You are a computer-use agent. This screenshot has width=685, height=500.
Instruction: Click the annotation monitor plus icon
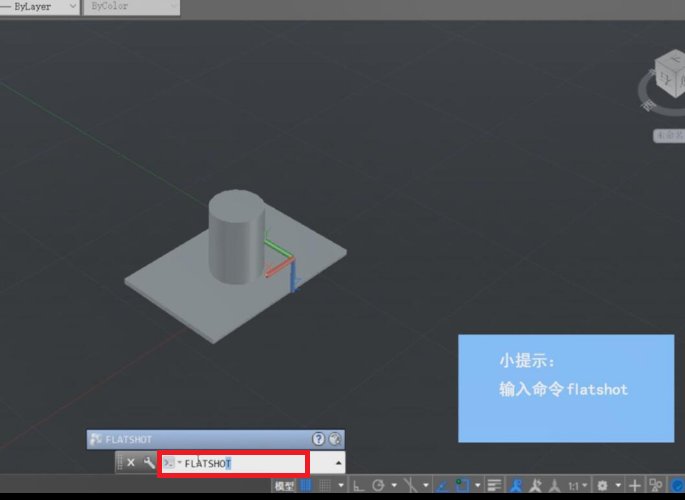[635, 486]
